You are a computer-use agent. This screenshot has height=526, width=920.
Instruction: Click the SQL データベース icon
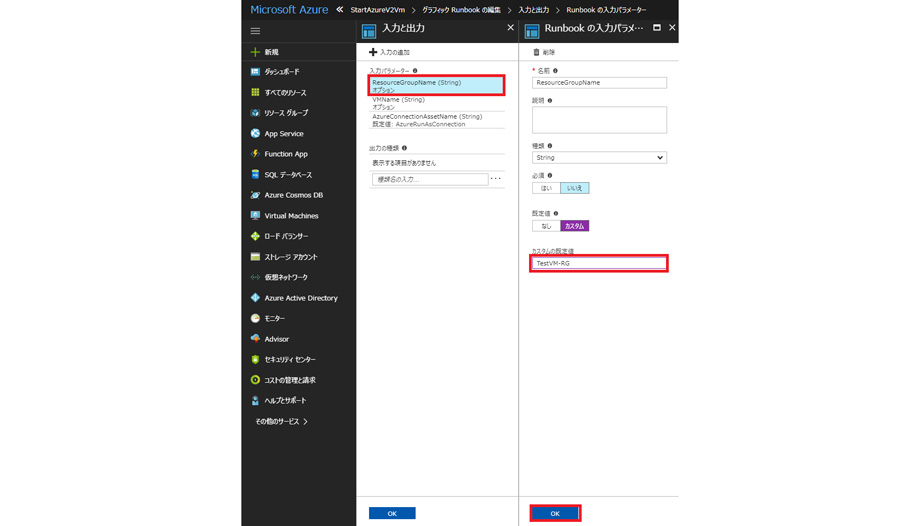256,175
